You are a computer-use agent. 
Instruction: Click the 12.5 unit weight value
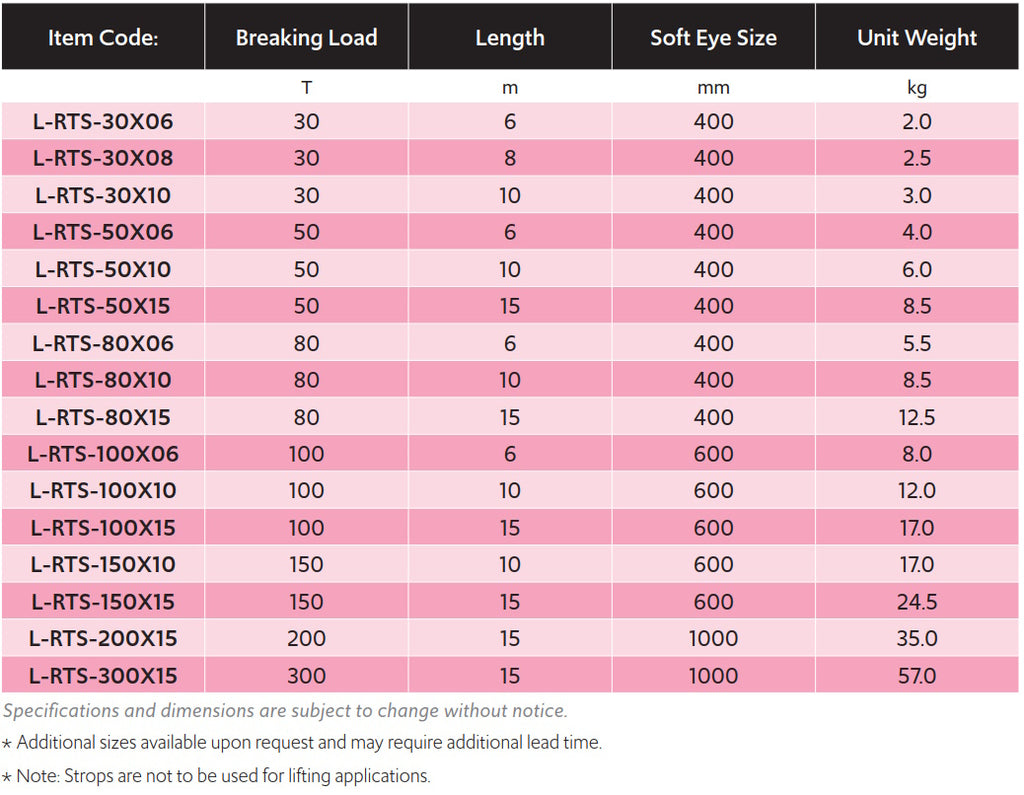point(917,417)
